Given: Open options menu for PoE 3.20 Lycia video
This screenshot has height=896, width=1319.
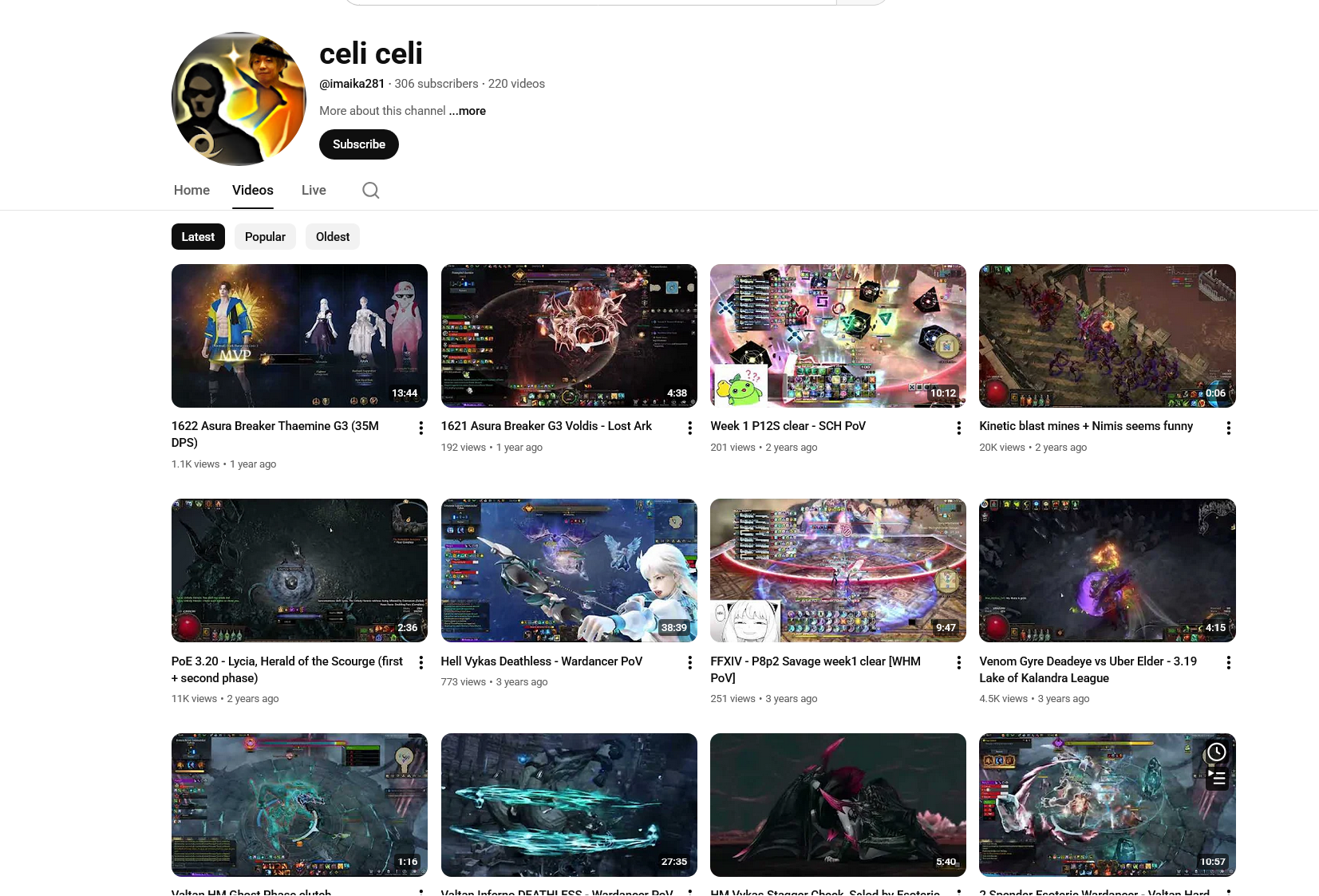Looking at the screenshot, I should tap(421, 662).
